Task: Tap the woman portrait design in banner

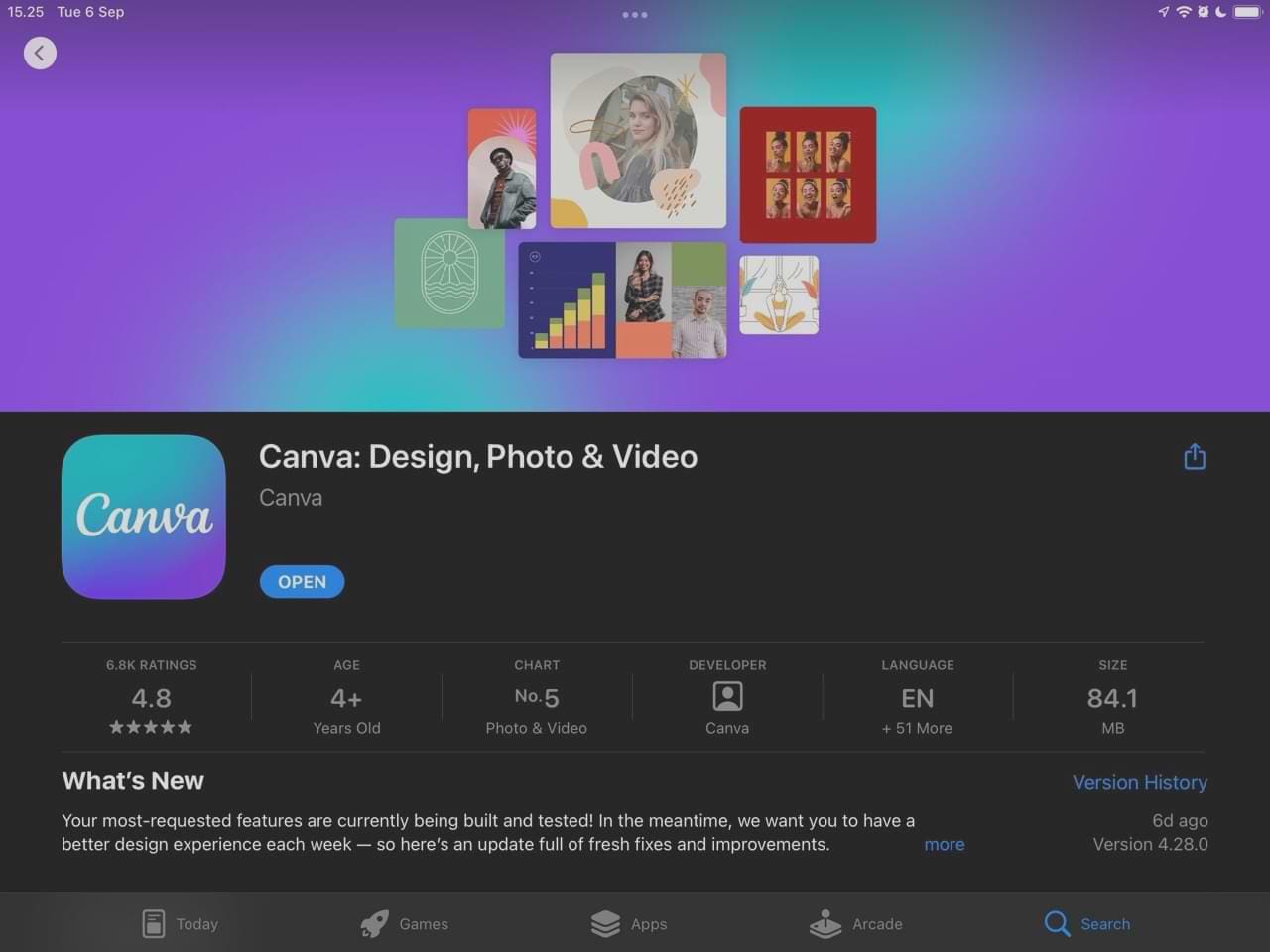Action: click(x=638, y=141)
